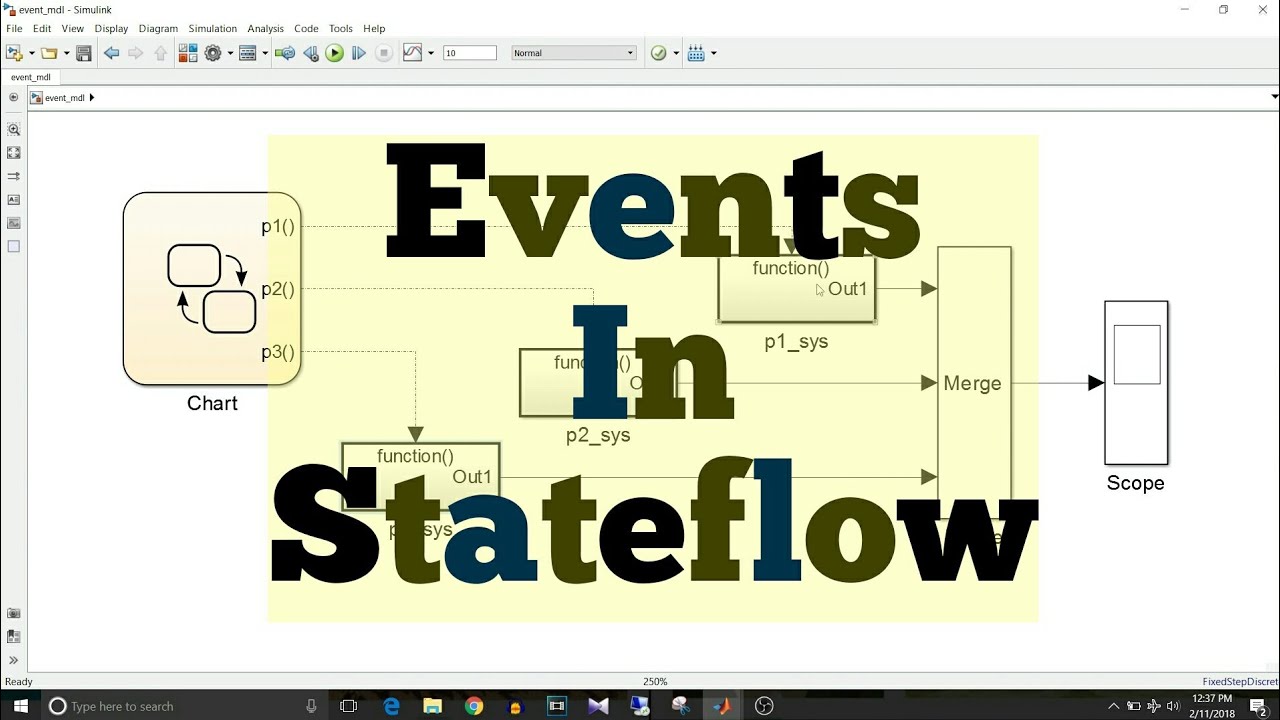Run the simulation with green play button
This screenshot has height=720, width=1280.
[x=334, y=53]
